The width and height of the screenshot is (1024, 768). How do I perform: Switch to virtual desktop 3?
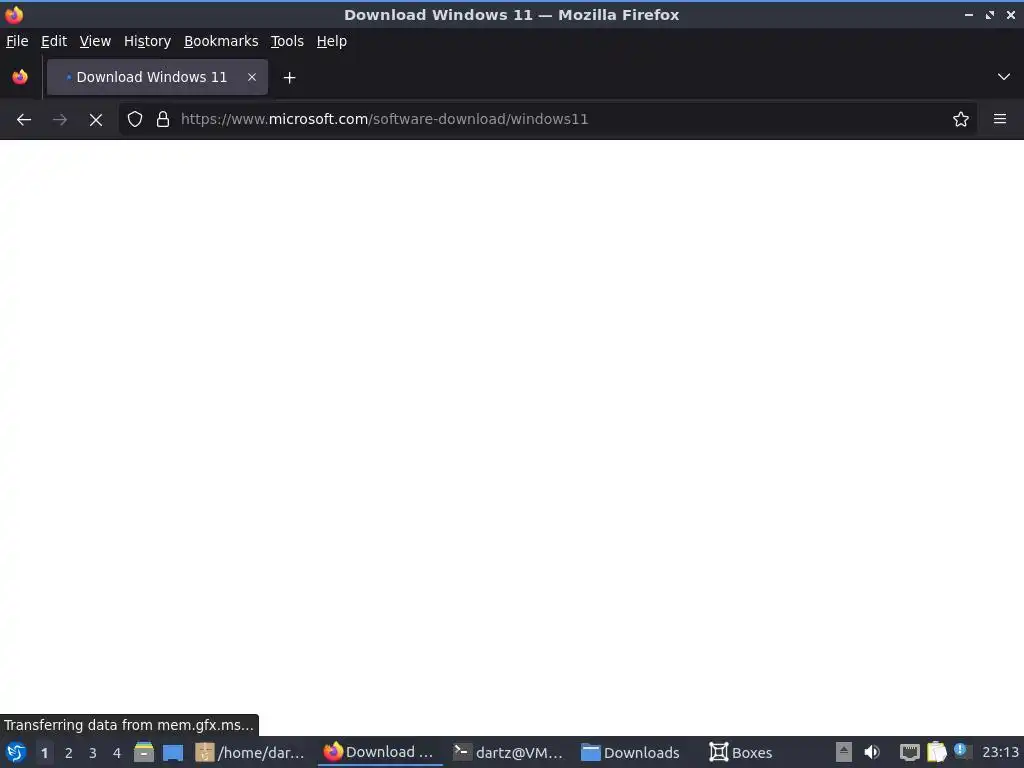(x=93, y=753)
